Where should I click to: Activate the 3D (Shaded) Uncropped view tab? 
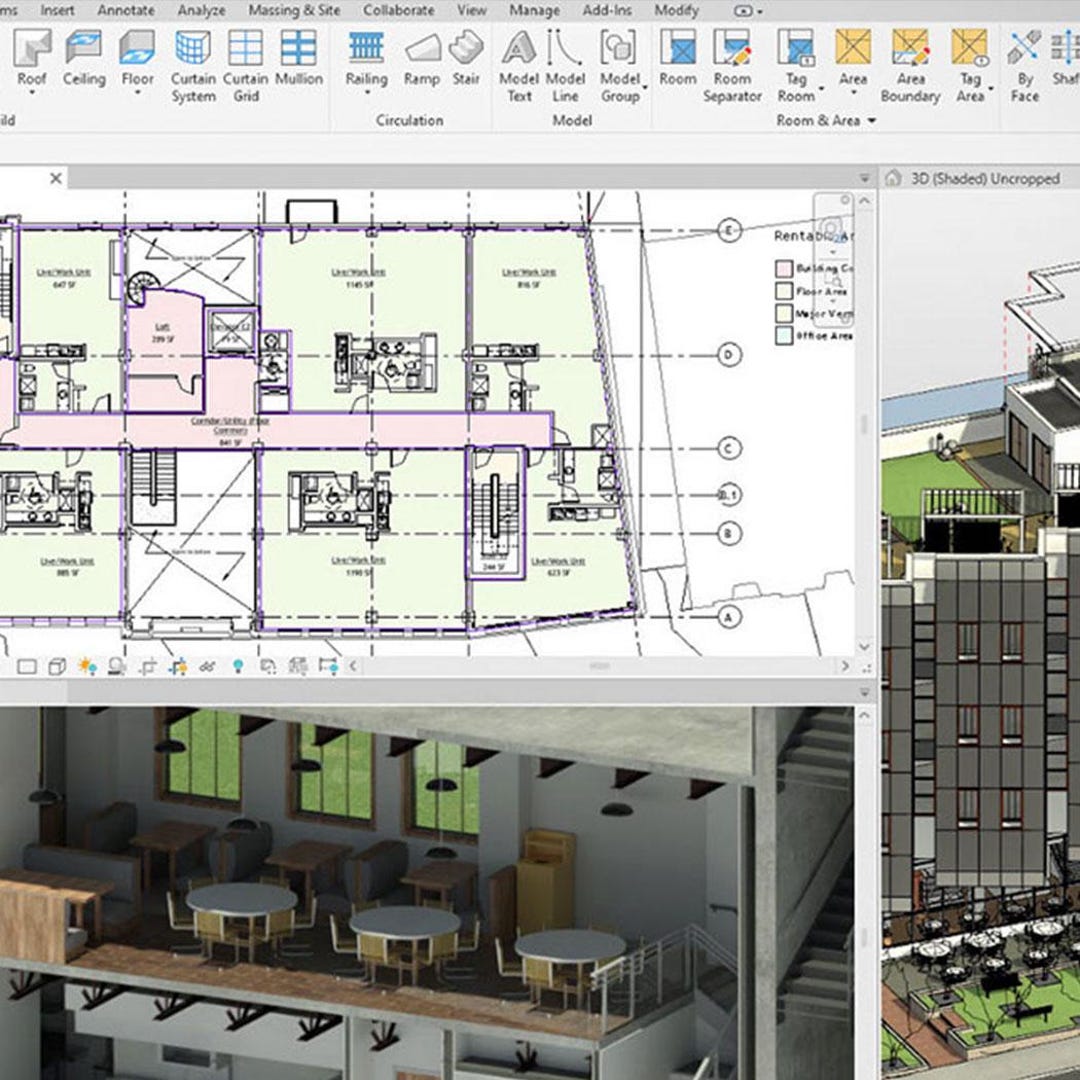(985, 178)
